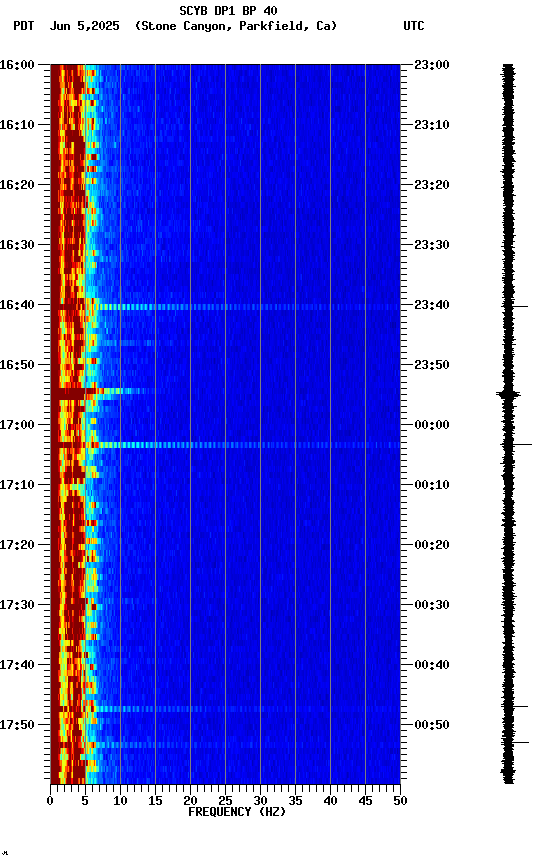The height and width of the screenshot is (864, 552).
Task: Click the '23:00' UTC time label
Action: (x=432, y=65)
